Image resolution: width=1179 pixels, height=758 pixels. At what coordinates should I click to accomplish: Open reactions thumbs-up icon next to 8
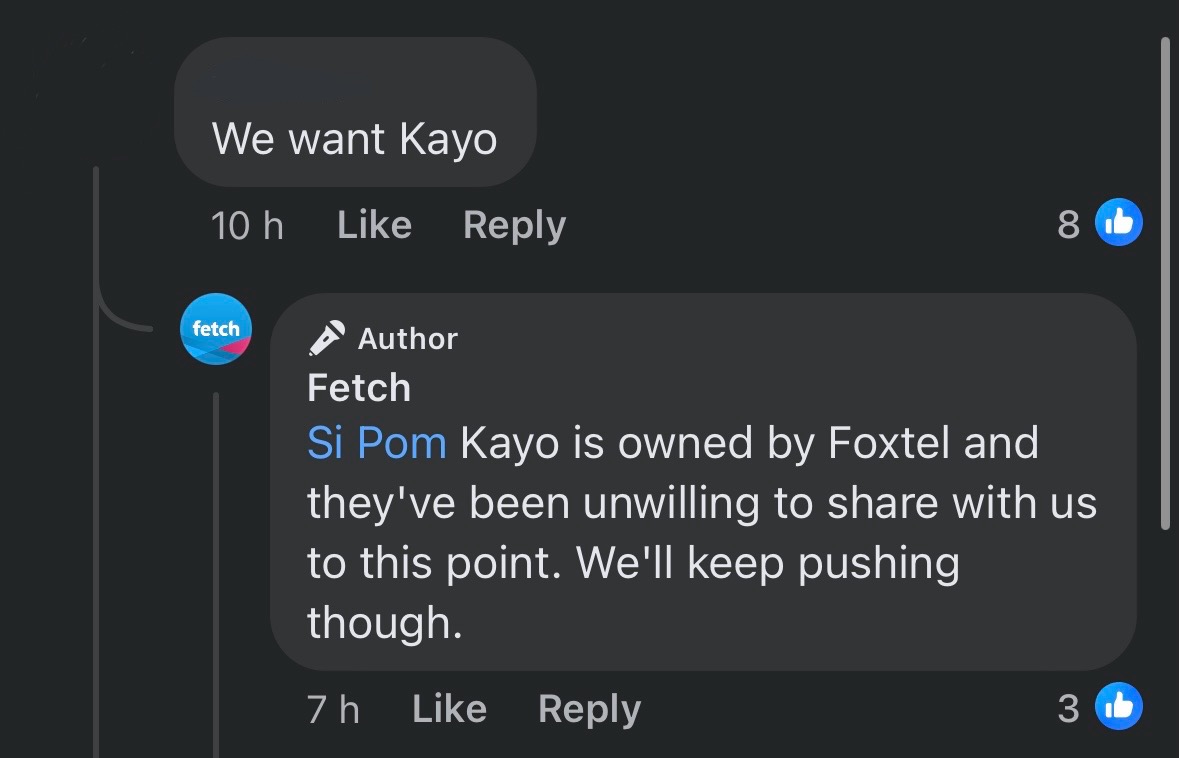point(1118,223)
